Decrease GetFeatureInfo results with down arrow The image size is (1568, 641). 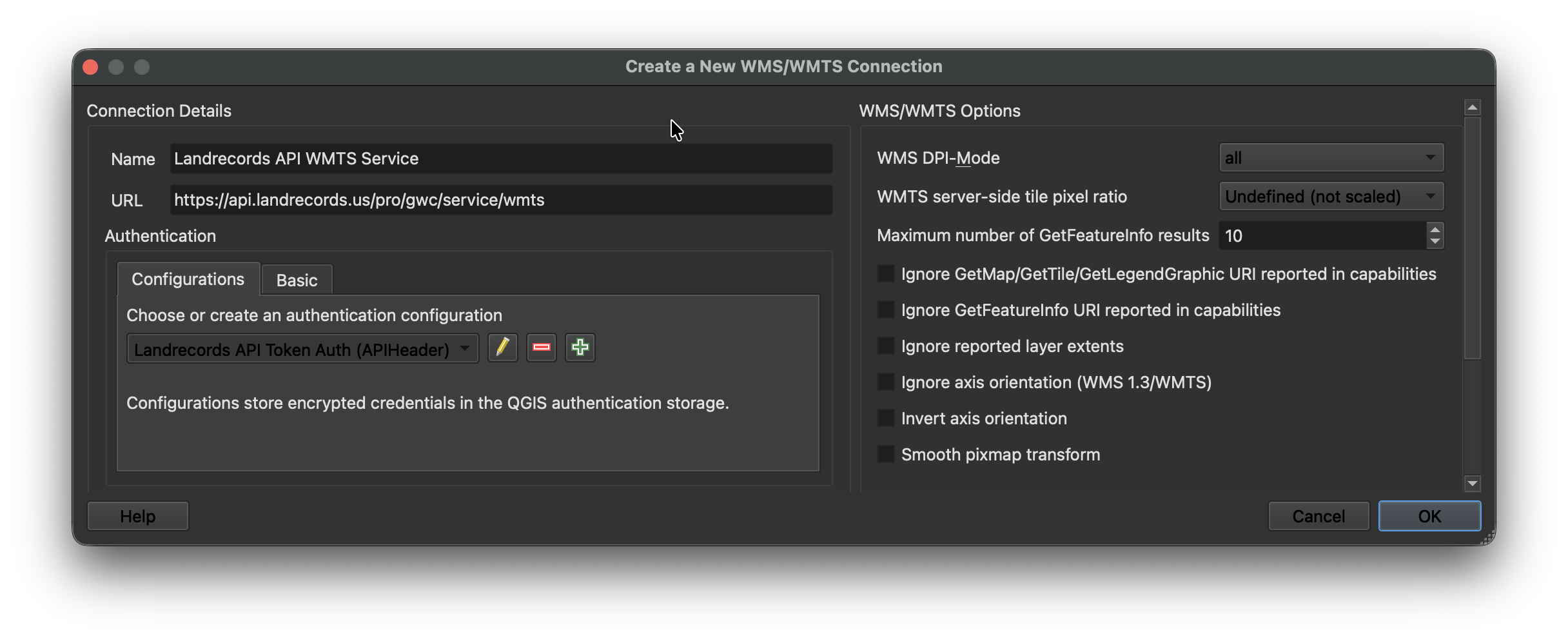tap(1435, 242)
